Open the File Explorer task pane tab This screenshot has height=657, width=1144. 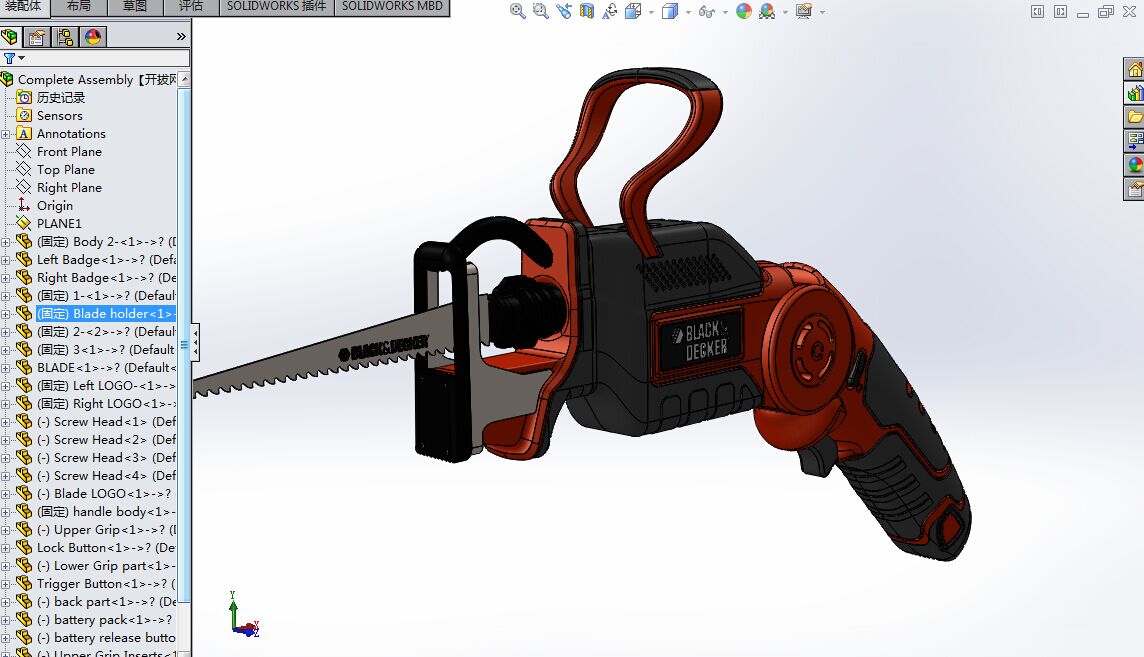(x=1134, y=117)
